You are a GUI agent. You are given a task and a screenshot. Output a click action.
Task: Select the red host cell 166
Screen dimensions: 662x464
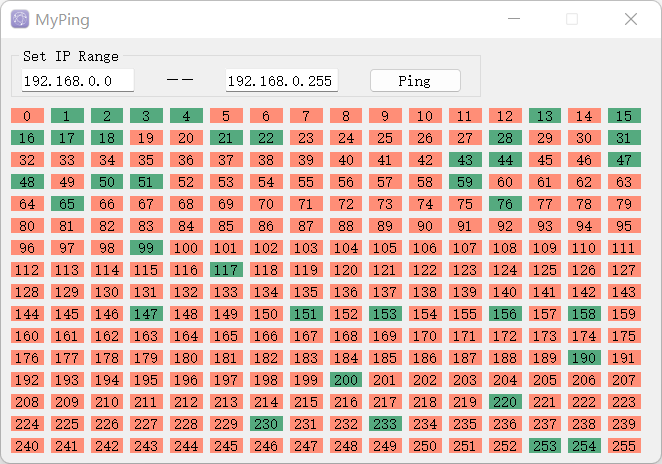coord(266,336)
